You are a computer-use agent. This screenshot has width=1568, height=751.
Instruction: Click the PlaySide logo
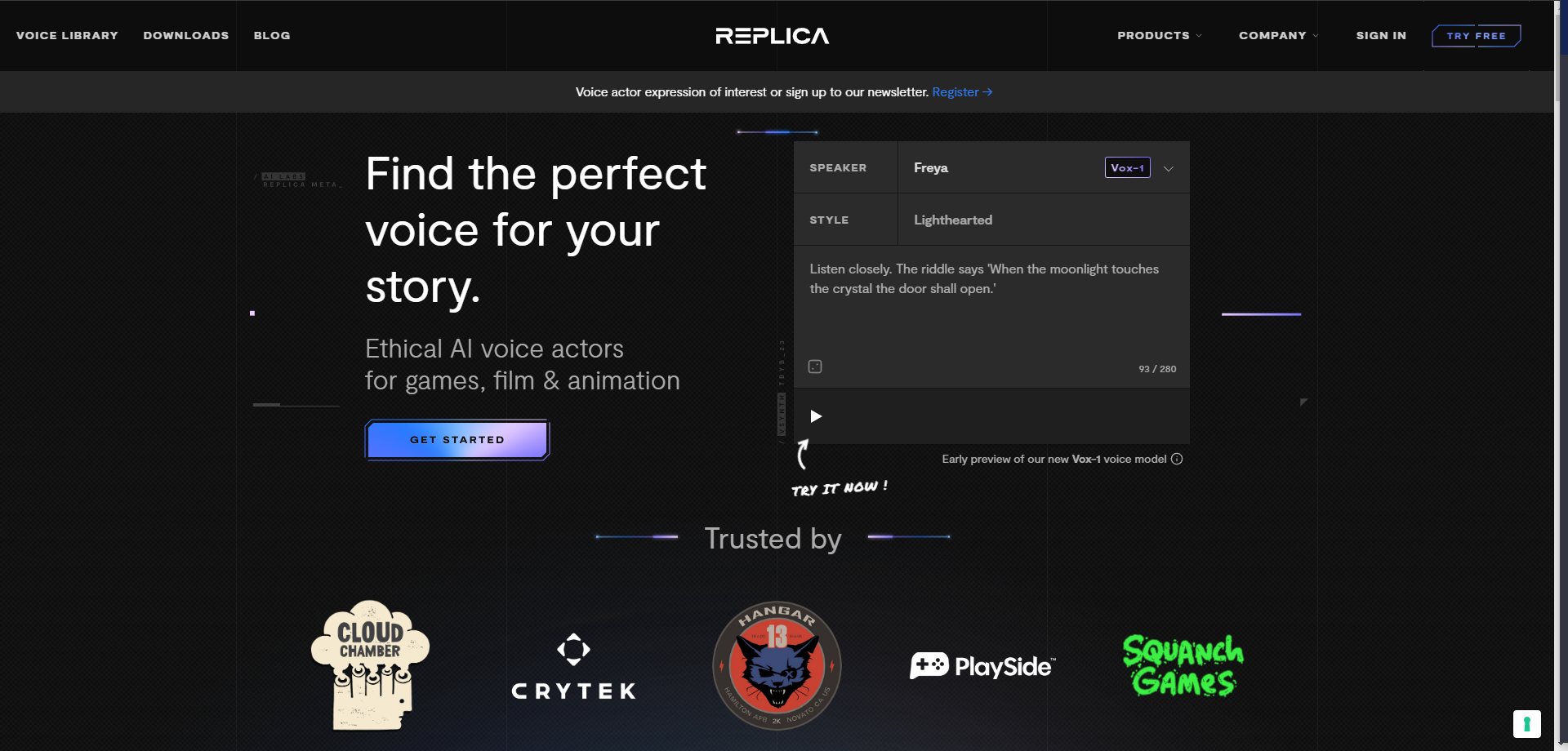point(982,666)
